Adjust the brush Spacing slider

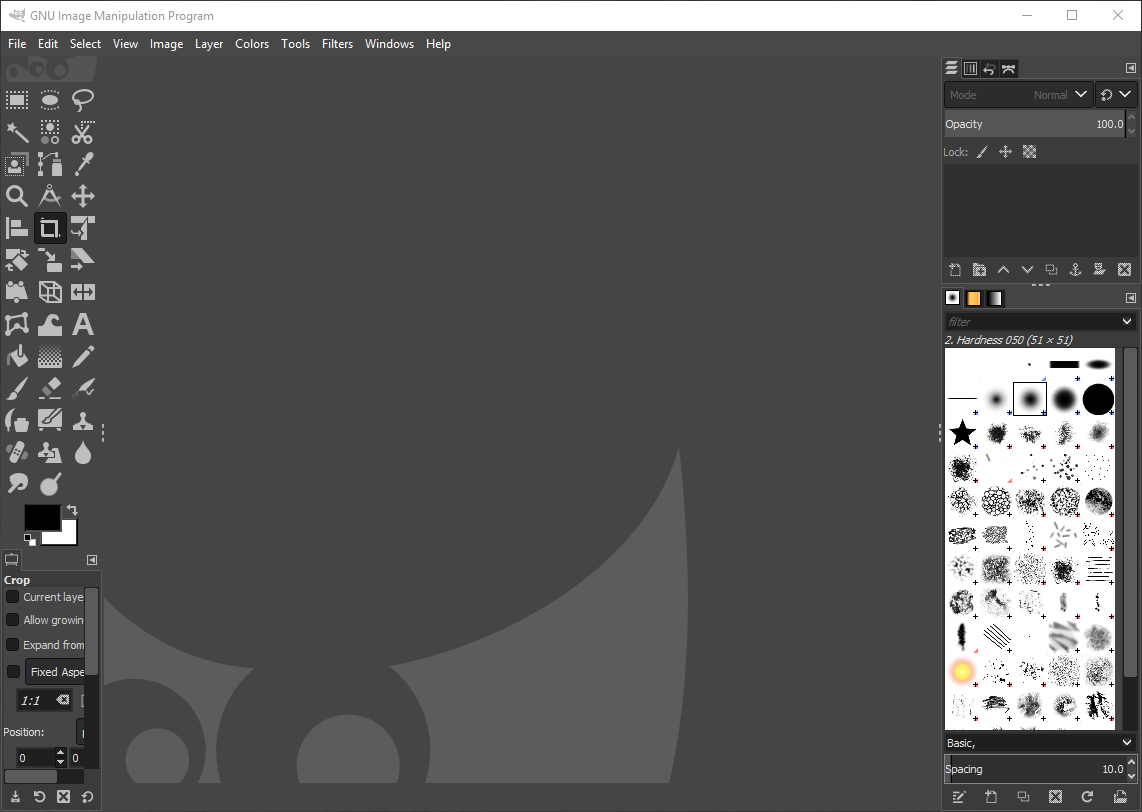1034,769
